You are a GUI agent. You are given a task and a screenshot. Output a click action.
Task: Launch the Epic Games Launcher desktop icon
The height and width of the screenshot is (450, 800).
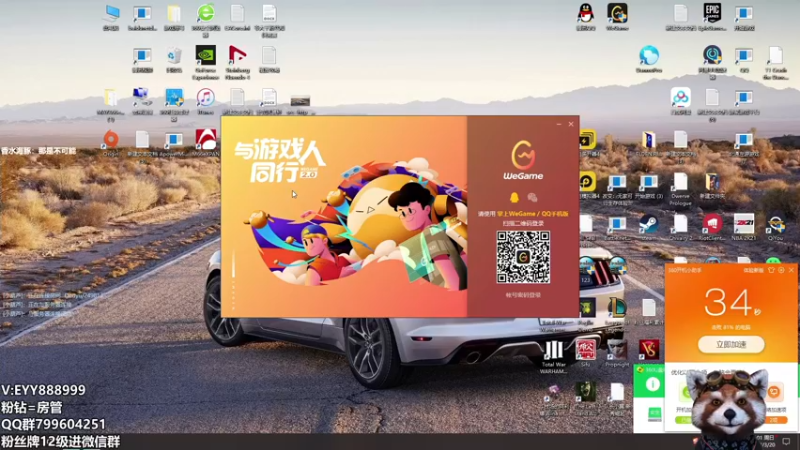712,17
